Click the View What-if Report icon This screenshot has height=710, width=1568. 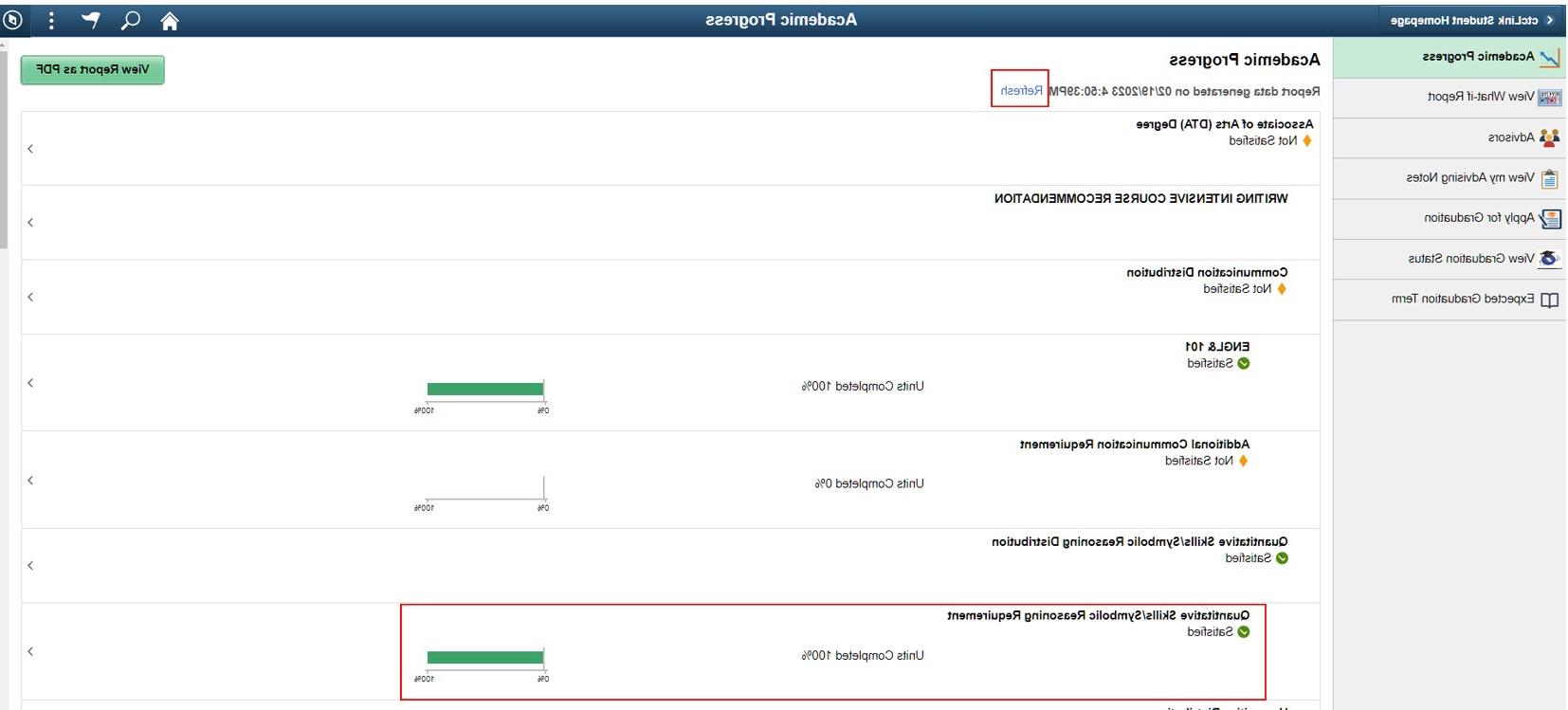click(x=1549, y=98)
